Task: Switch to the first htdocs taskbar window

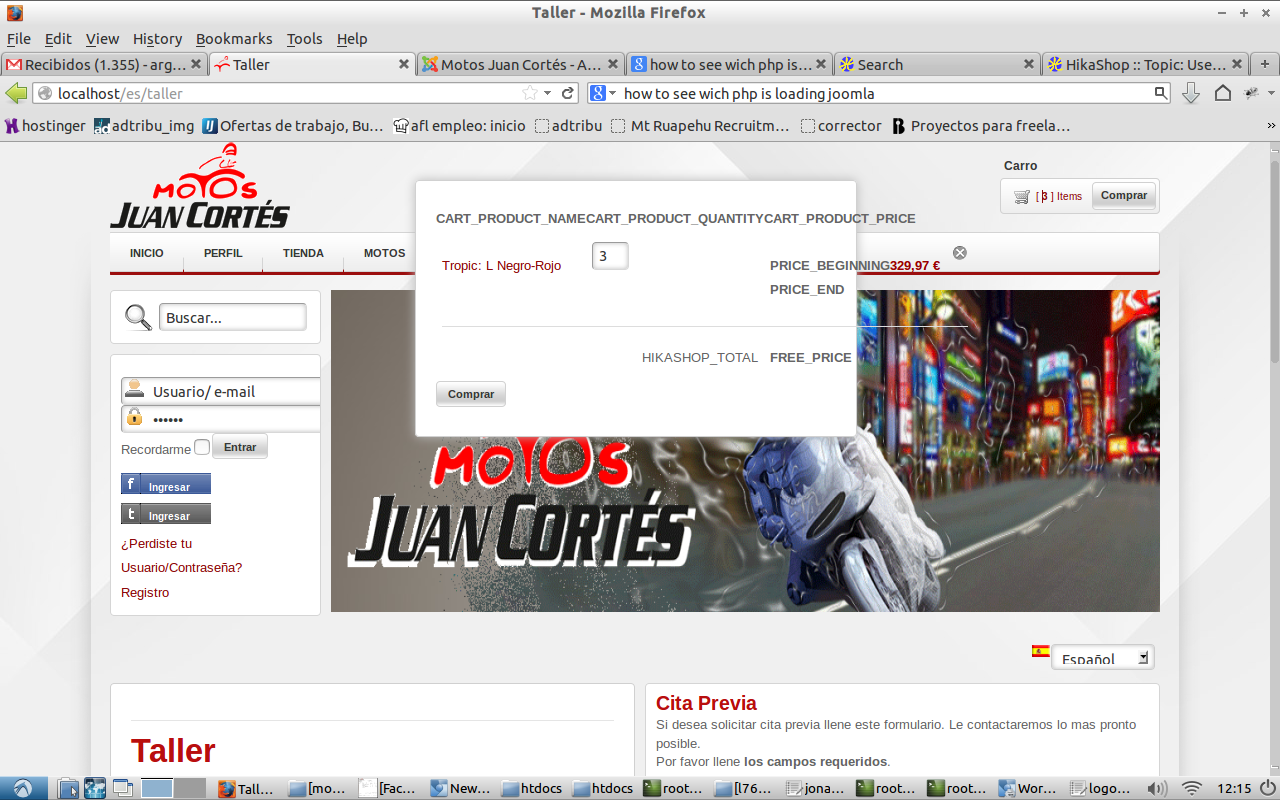Action: [533, 788]
